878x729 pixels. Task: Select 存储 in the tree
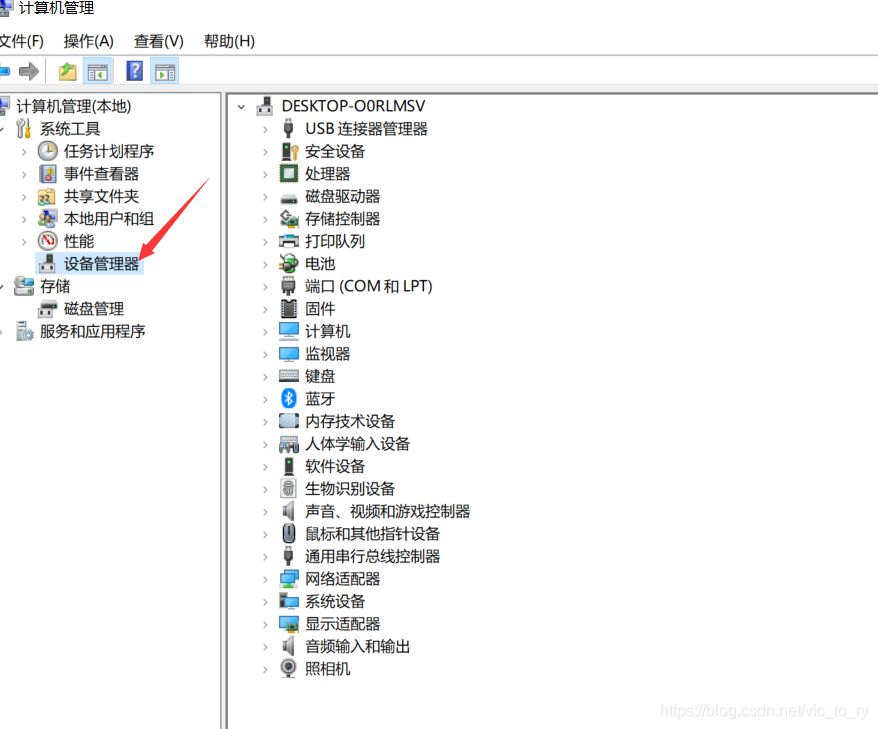(x=55, y=287)
